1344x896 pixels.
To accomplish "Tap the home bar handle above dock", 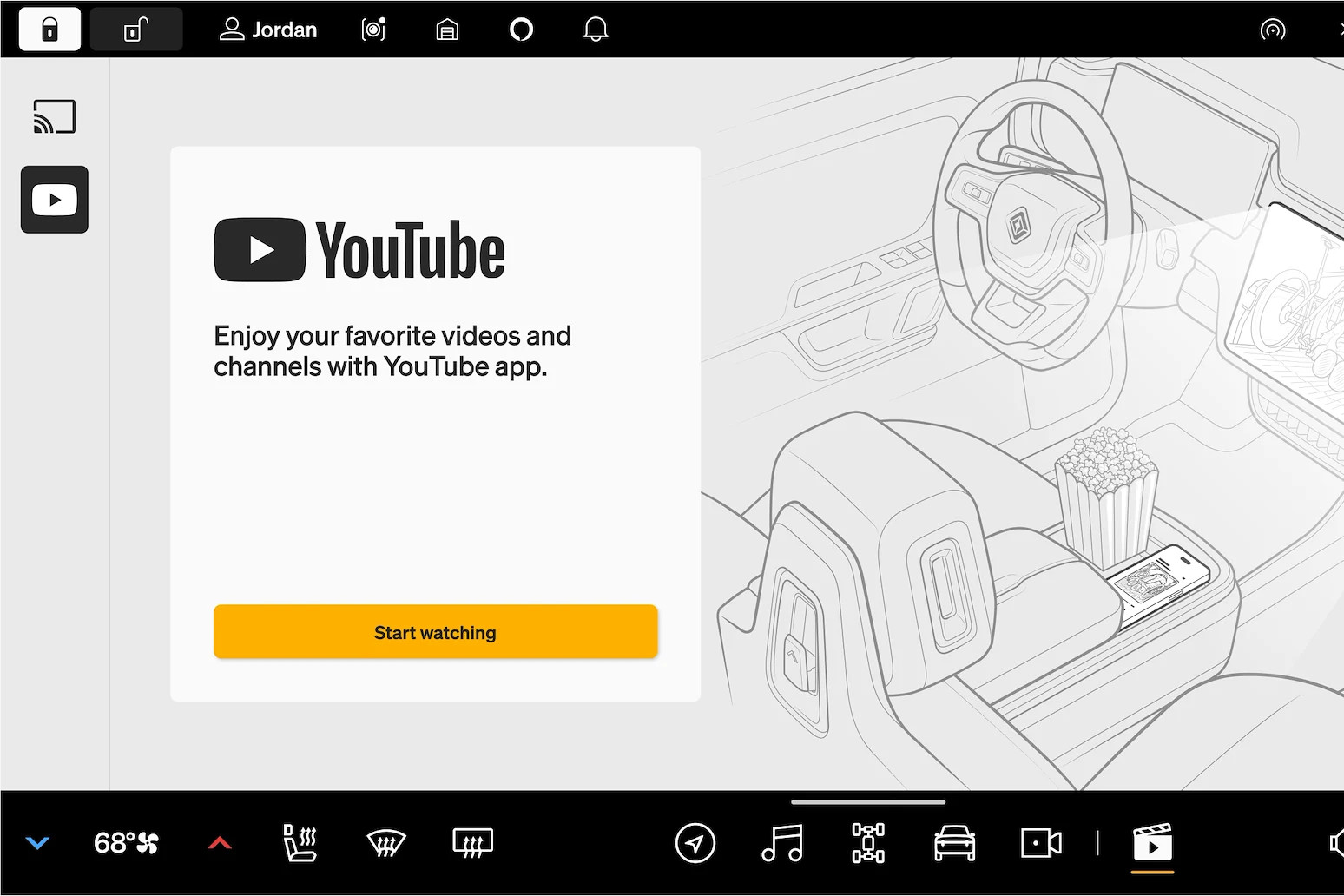I will pos(868,802).
